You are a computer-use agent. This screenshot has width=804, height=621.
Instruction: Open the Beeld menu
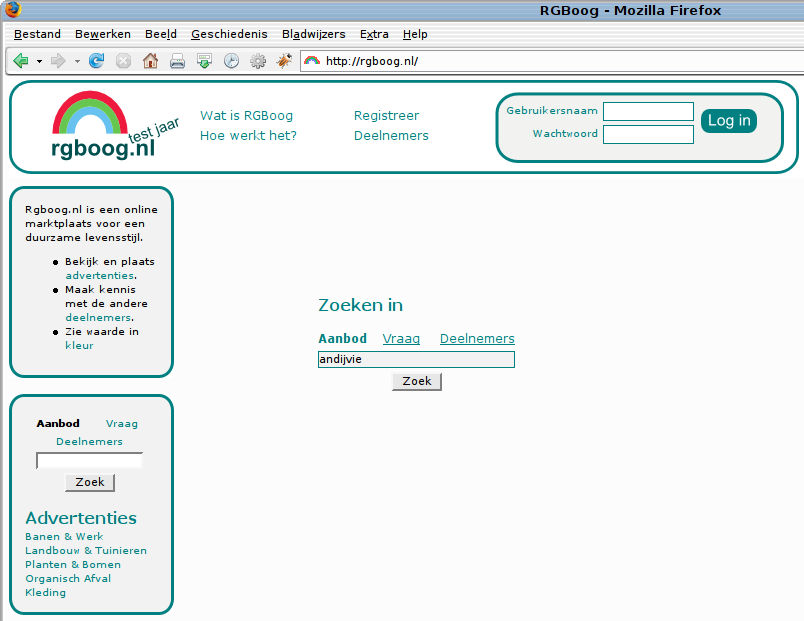161,34
